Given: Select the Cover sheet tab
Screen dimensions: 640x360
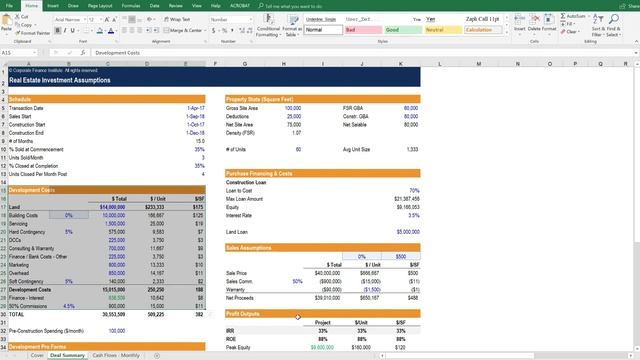Looking at the screenshot, I should click(x=37, y=356).
